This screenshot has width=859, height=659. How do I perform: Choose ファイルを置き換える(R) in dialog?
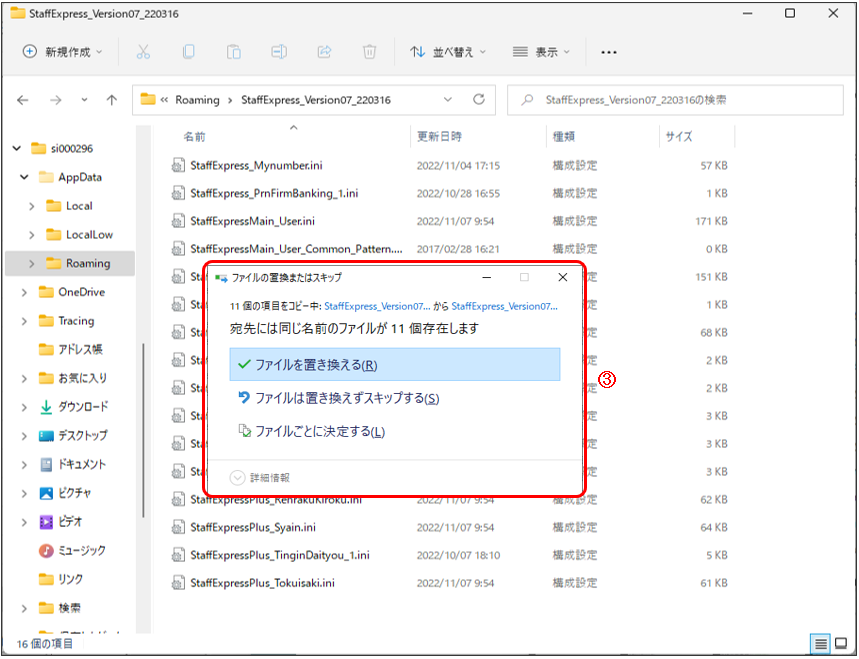(x=395, y=364)
